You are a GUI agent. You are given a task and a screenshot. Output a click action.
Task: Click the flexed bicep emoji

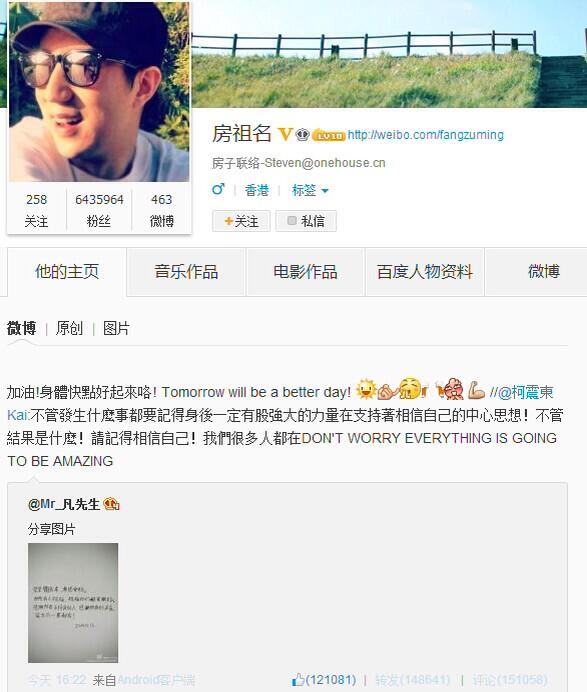pyautogui.click(x=476, y=390)
